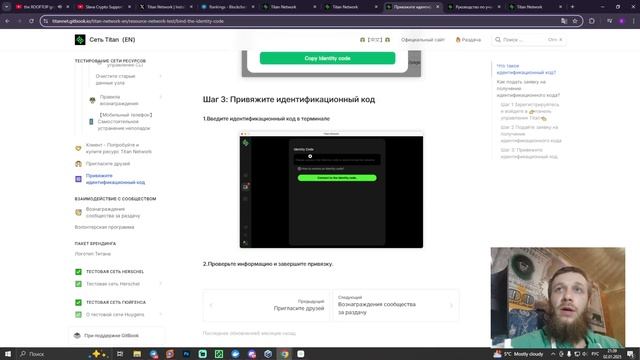
Task: Click the Правила вознаграждения emoji icon
Action: pyautogui.click(x=92, y=100)
